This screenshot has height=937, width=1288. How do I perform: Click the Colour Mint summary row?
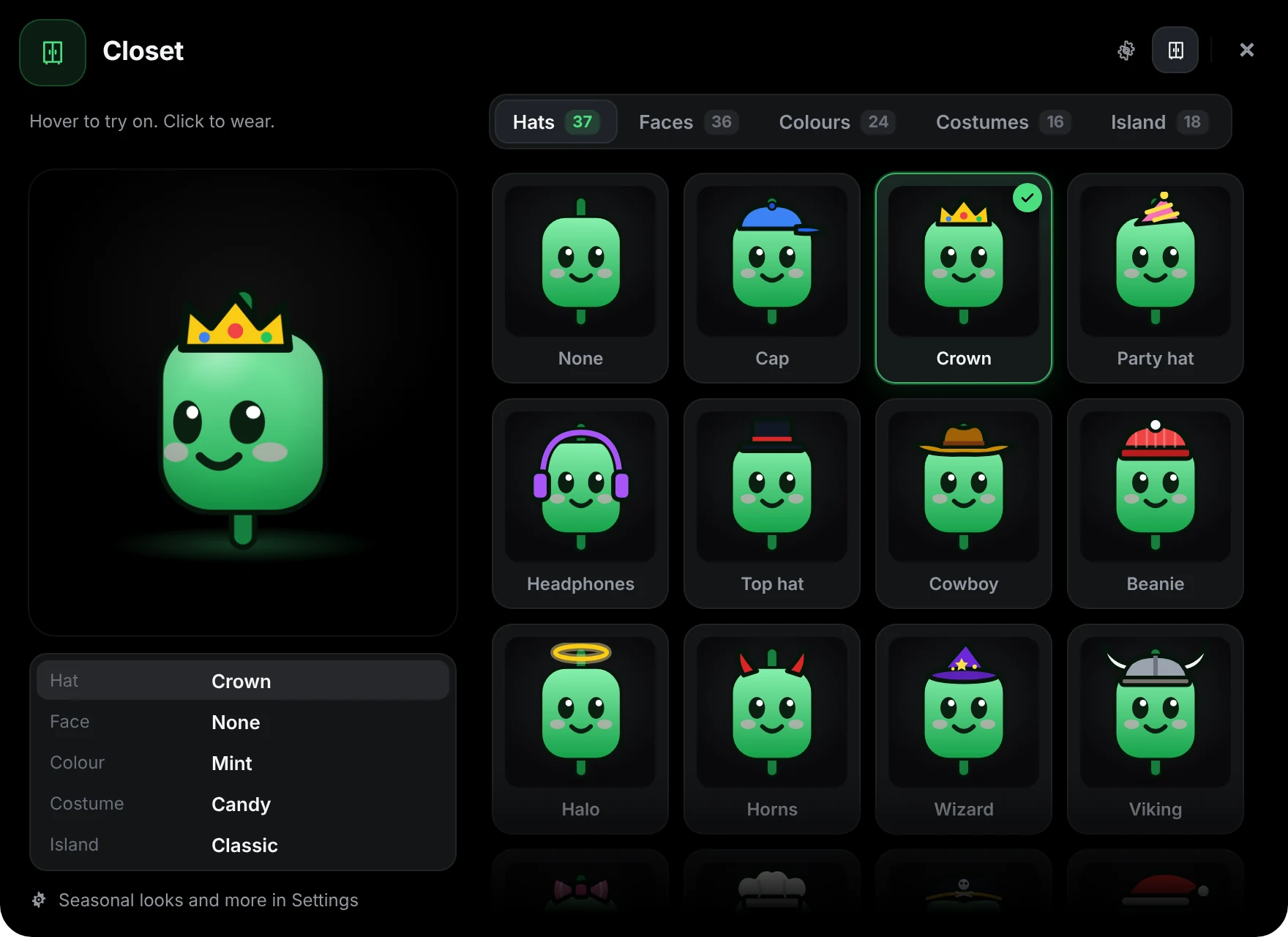[243, 763]
